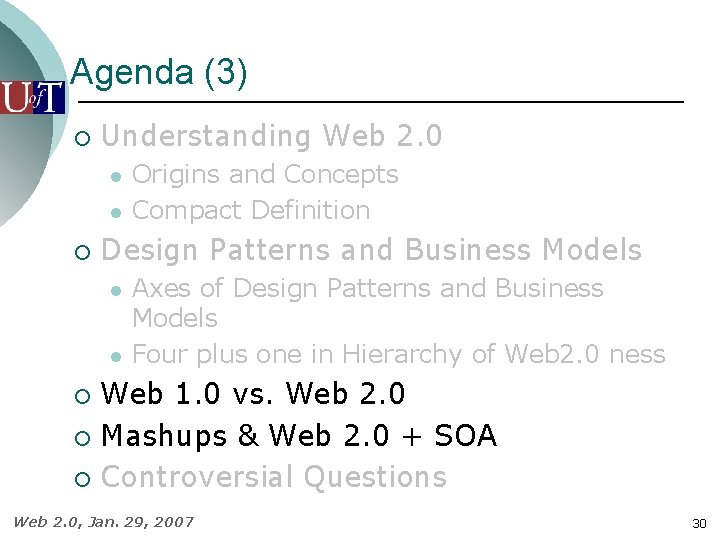The image size is (720, 540).
Task: Click the slide number 30
Action: (x=699, y=523)
